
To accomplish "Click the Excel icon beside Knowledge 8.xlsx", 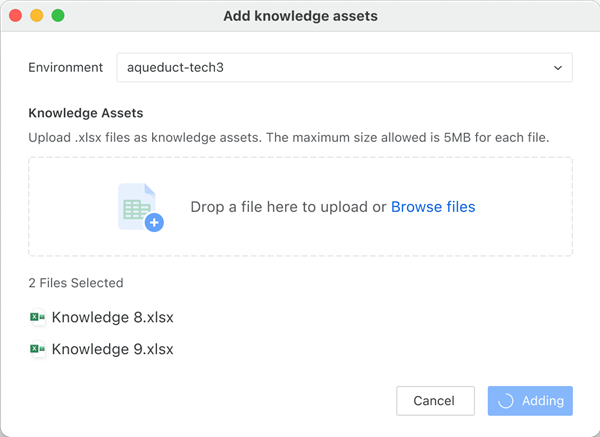I will (38, 318).
